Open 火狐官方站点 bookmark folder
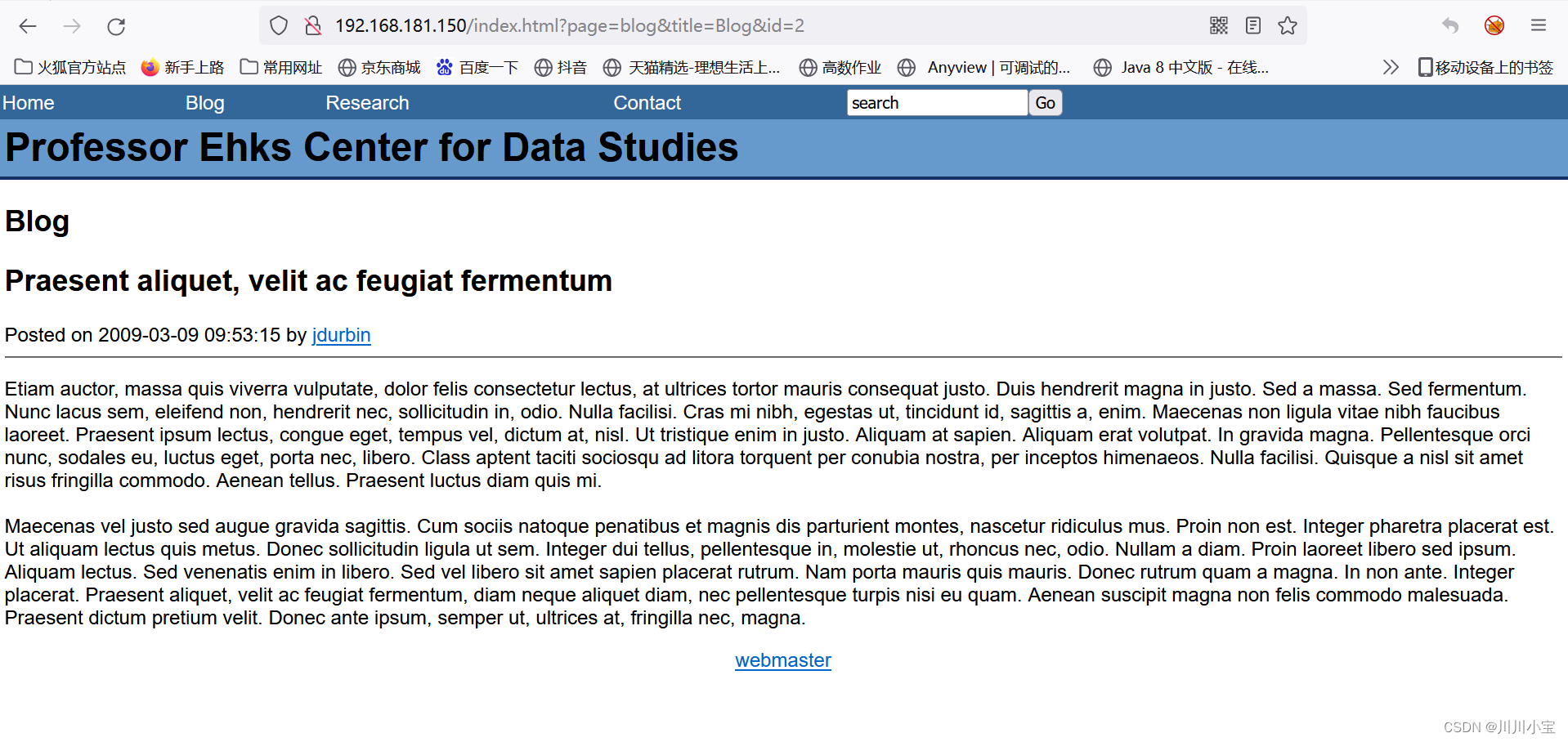The image size is (1568, 742). pos(70,67)
